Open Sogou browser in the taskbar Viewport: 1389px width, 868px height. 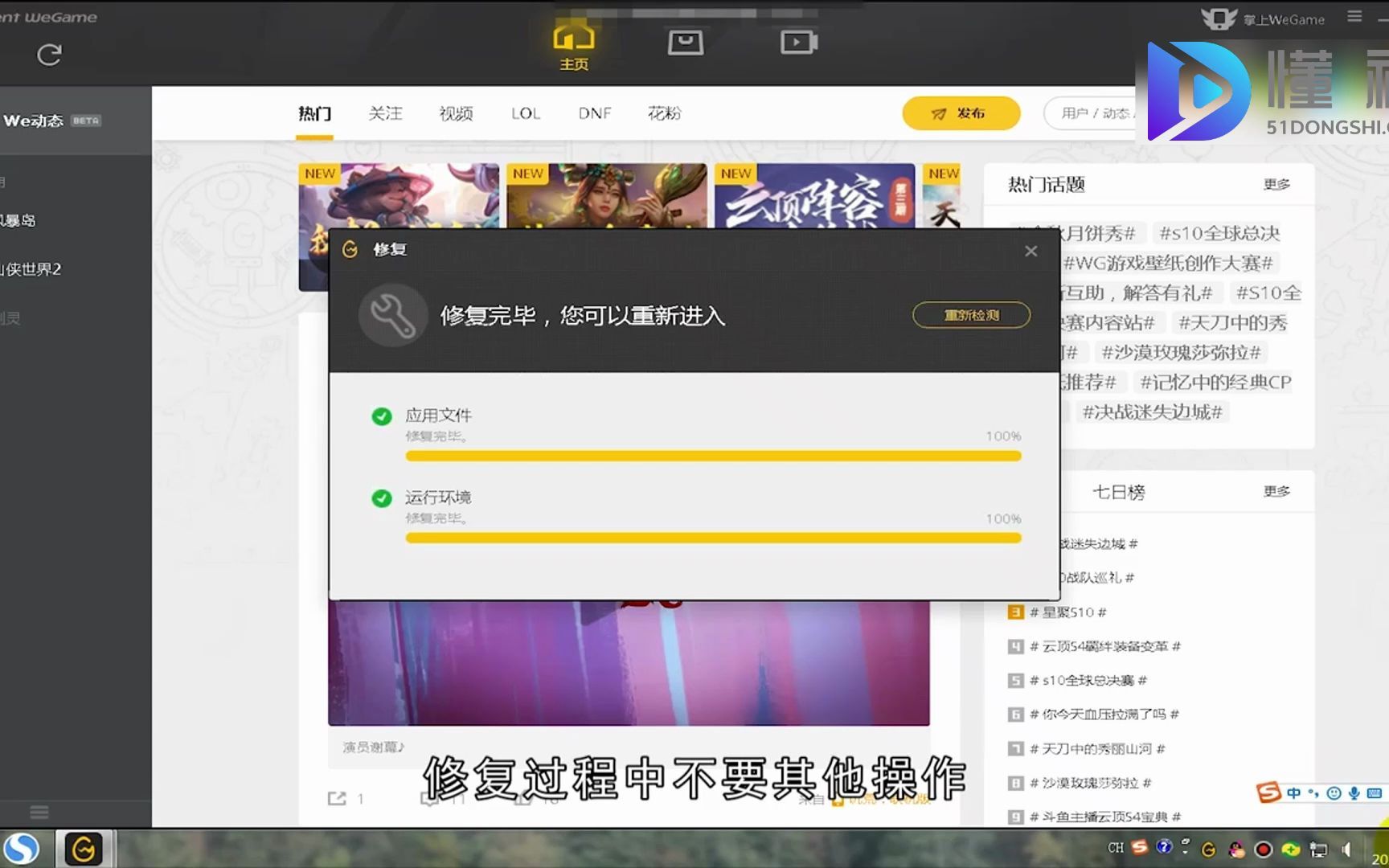[22, 849]
